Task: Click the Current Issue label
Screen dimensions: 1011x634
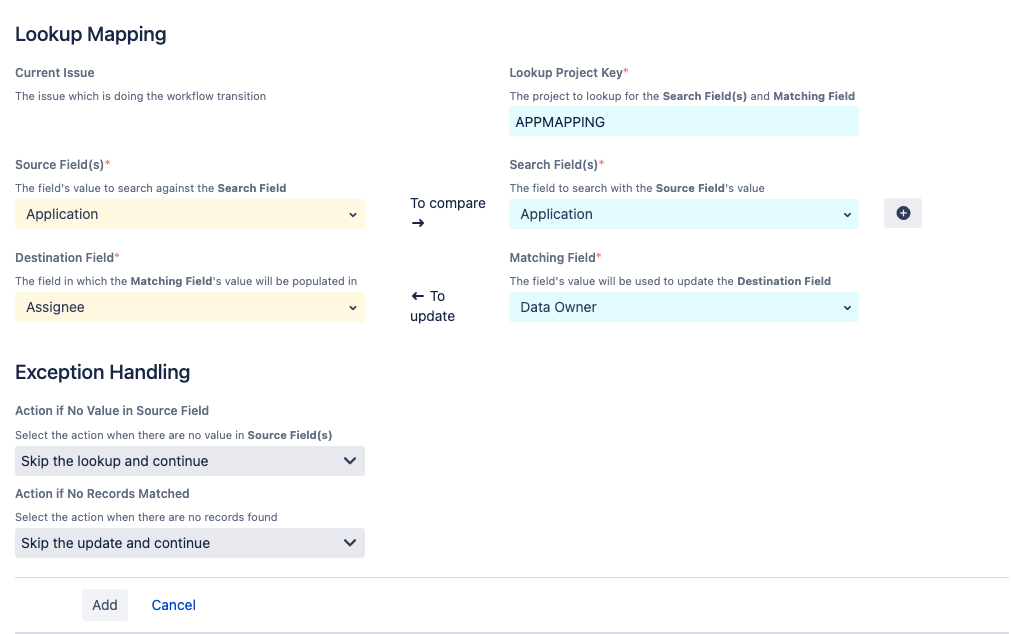Action: pyautogui.click(x=53, y=72)
